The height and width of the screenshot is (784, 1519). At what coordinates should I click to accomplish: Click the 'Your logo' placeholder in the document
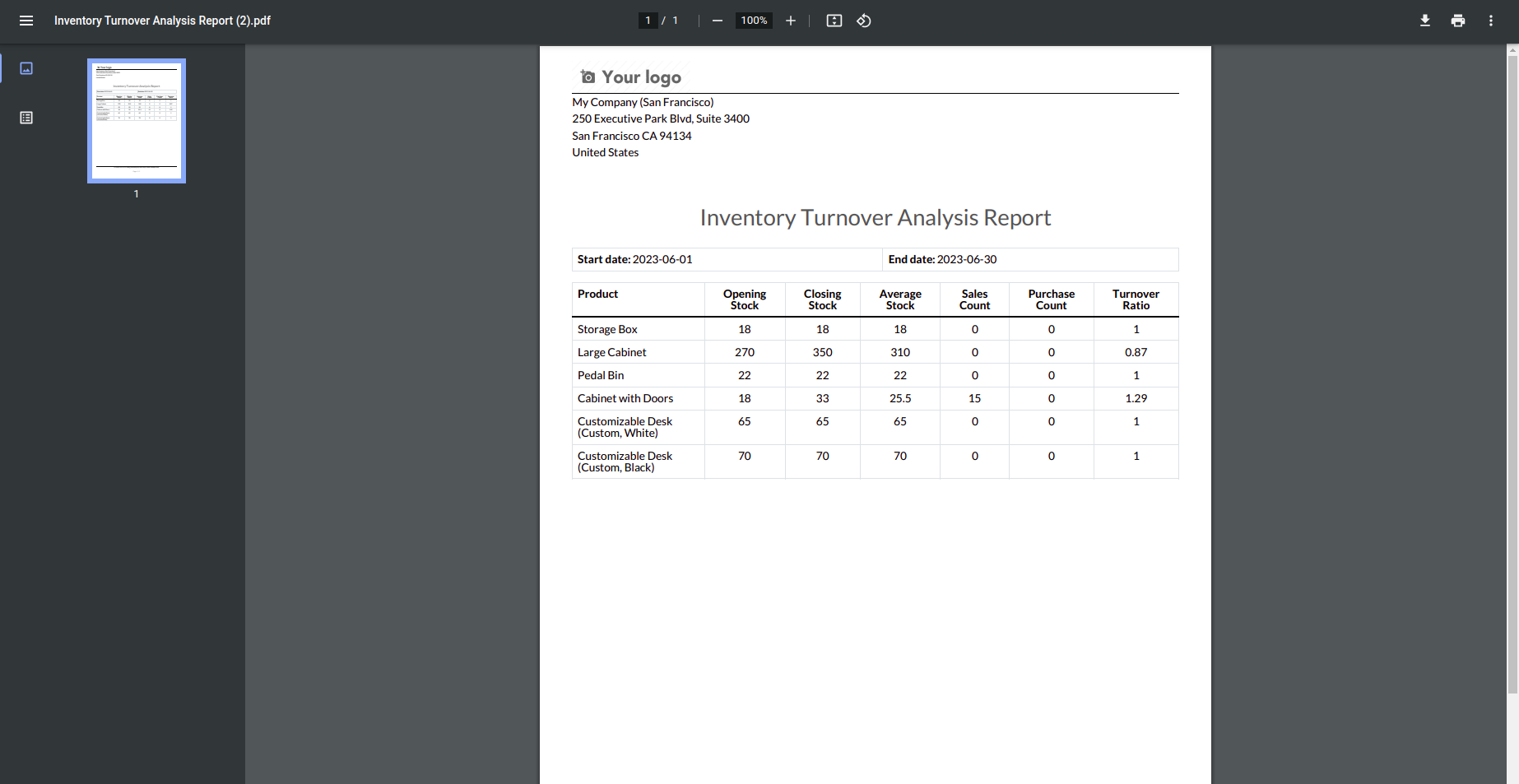pyautogui.click(x=631, y=77)
